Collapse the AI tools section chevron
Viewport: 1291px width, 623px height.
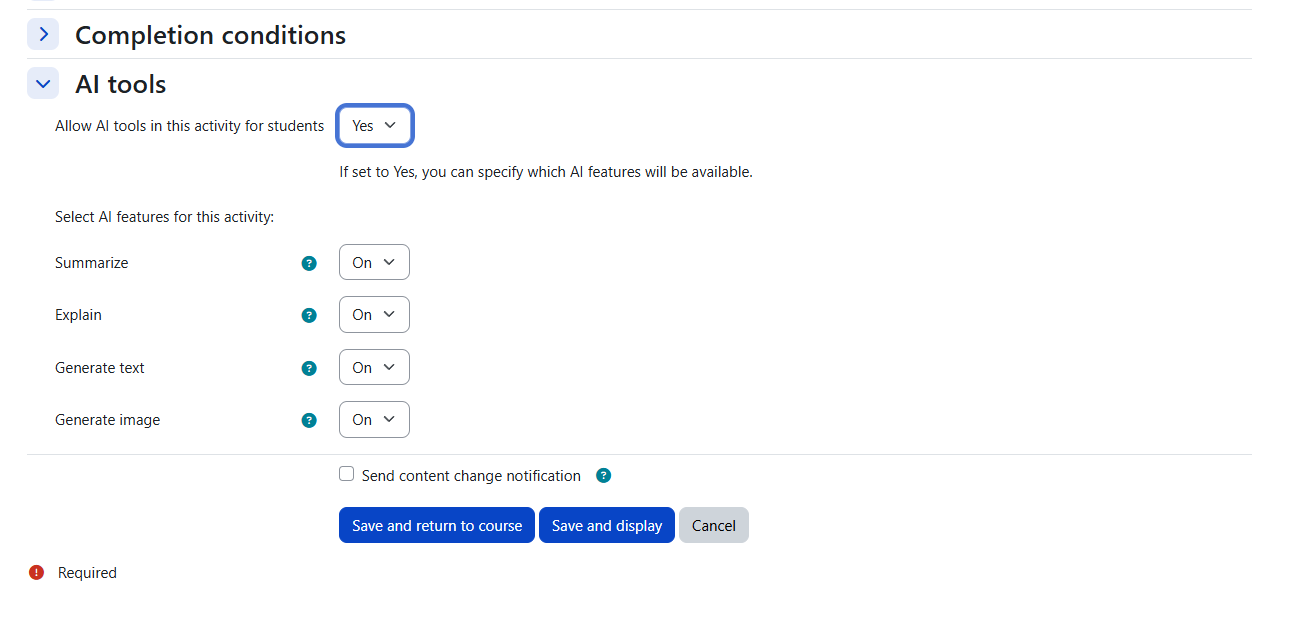pos(43,84)
